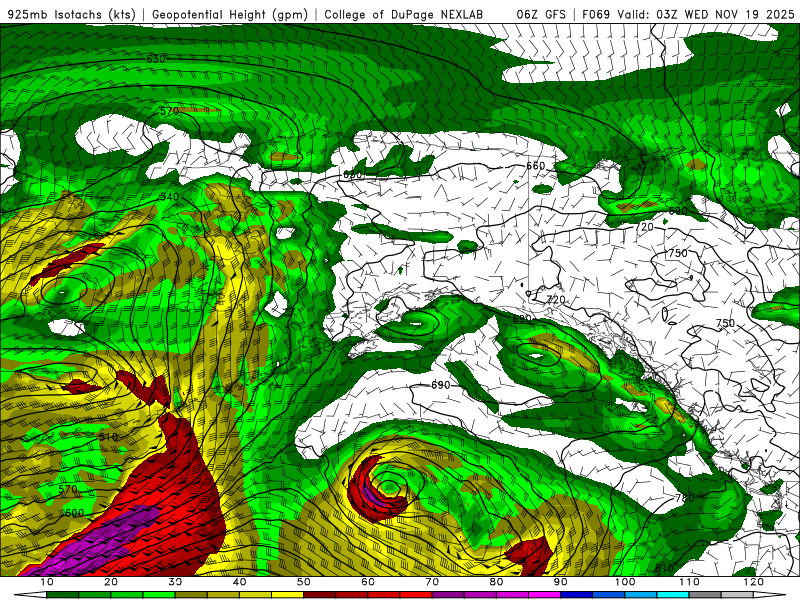Click the '810' height contour label
Viewport: 800px width, 600px height.
[x=664, y=568]
